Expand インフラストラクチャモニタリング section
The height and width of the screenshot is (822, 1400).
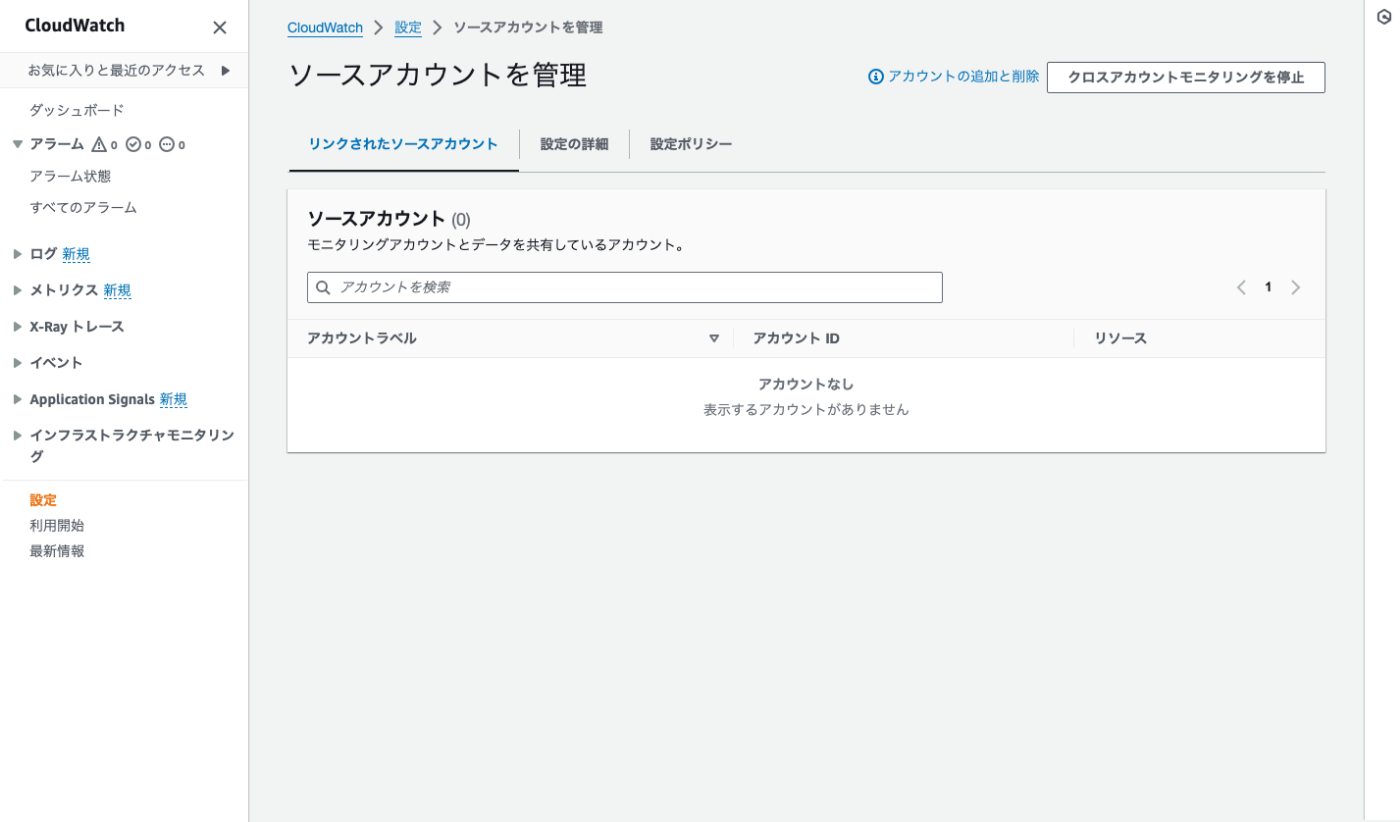tap(17, 436)
